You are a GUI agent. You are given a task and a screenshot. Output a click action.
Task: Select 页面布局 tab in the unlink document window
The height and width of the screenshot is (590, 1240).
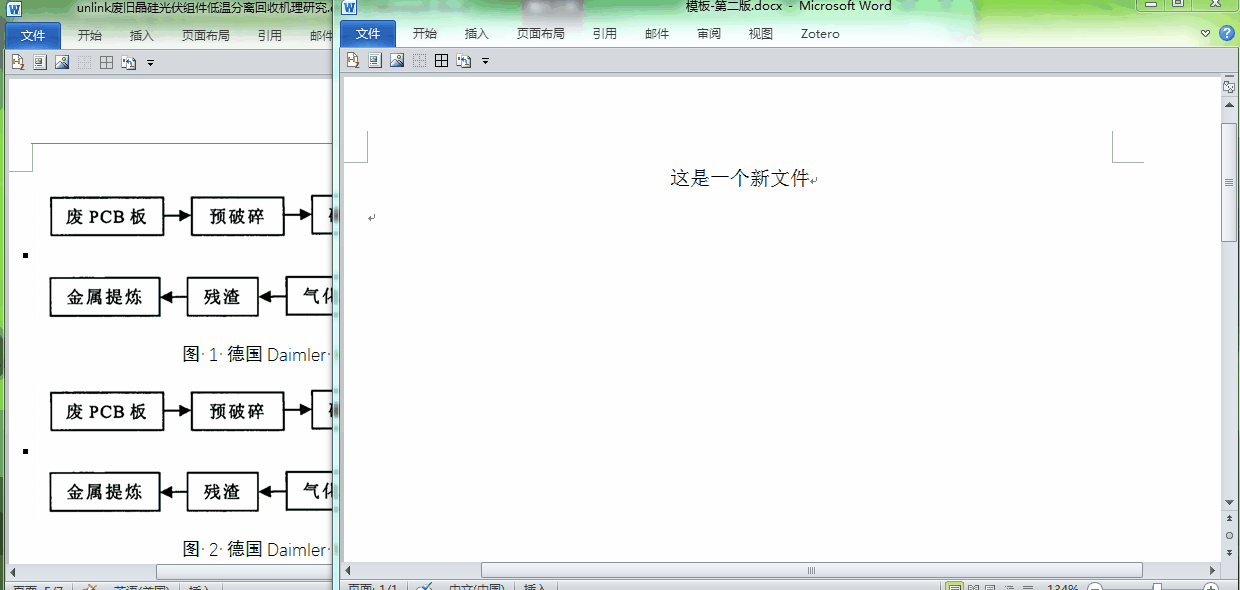pyautogui.click(x=205, y=36)
